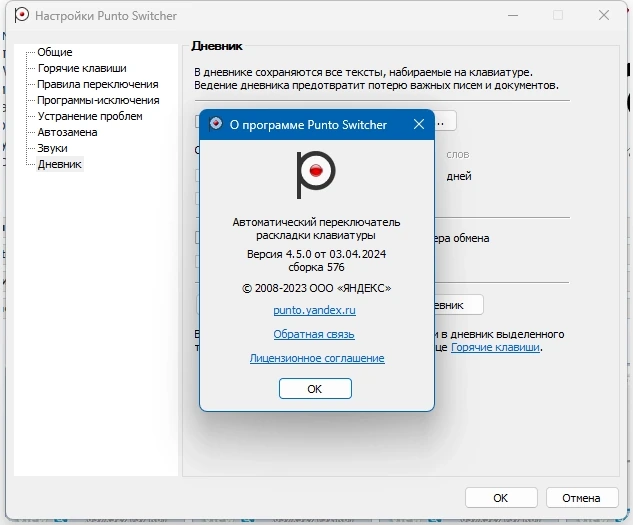
Task: Select Звуки in the settings tree
Action: point(52,148)
